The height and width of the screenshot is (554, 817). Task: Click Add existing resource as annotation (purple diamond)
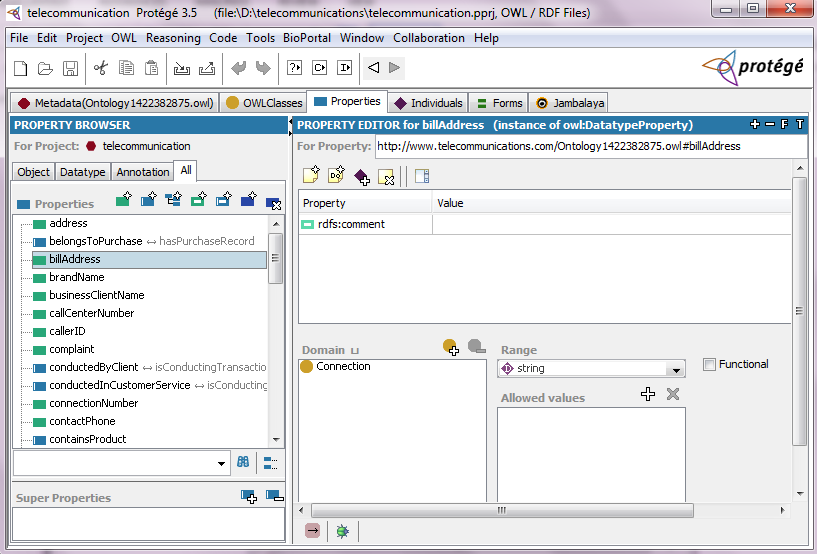coord(362,177)
